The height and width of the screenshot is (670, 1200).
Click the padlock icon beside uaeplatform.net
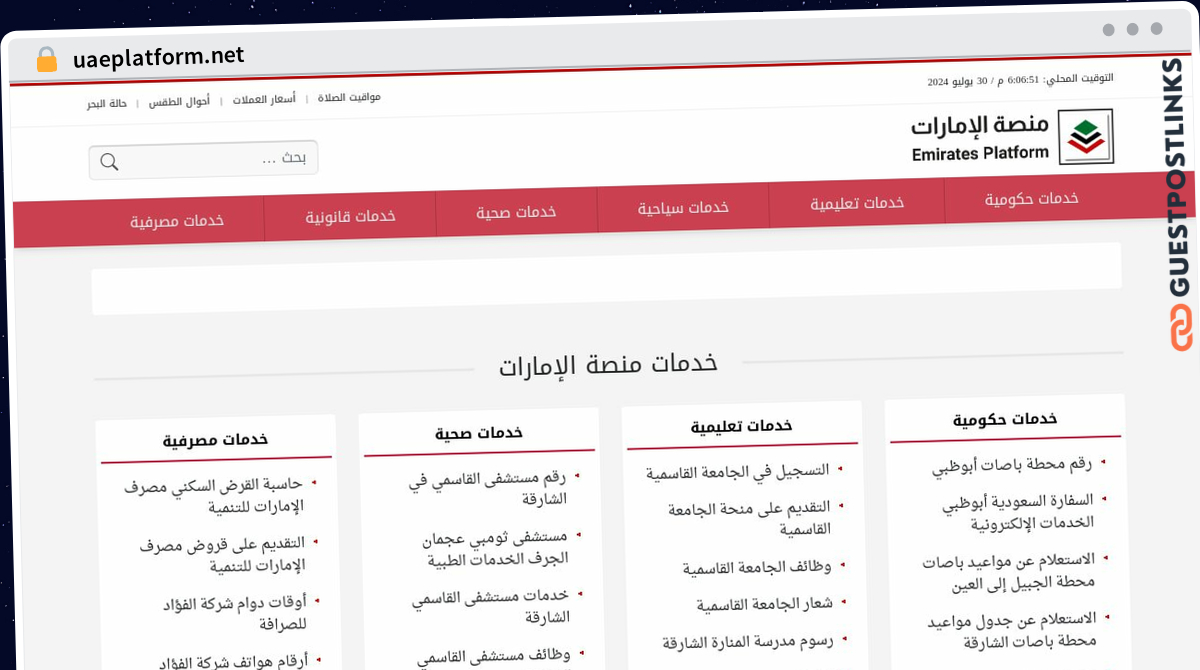pos(47,59)
